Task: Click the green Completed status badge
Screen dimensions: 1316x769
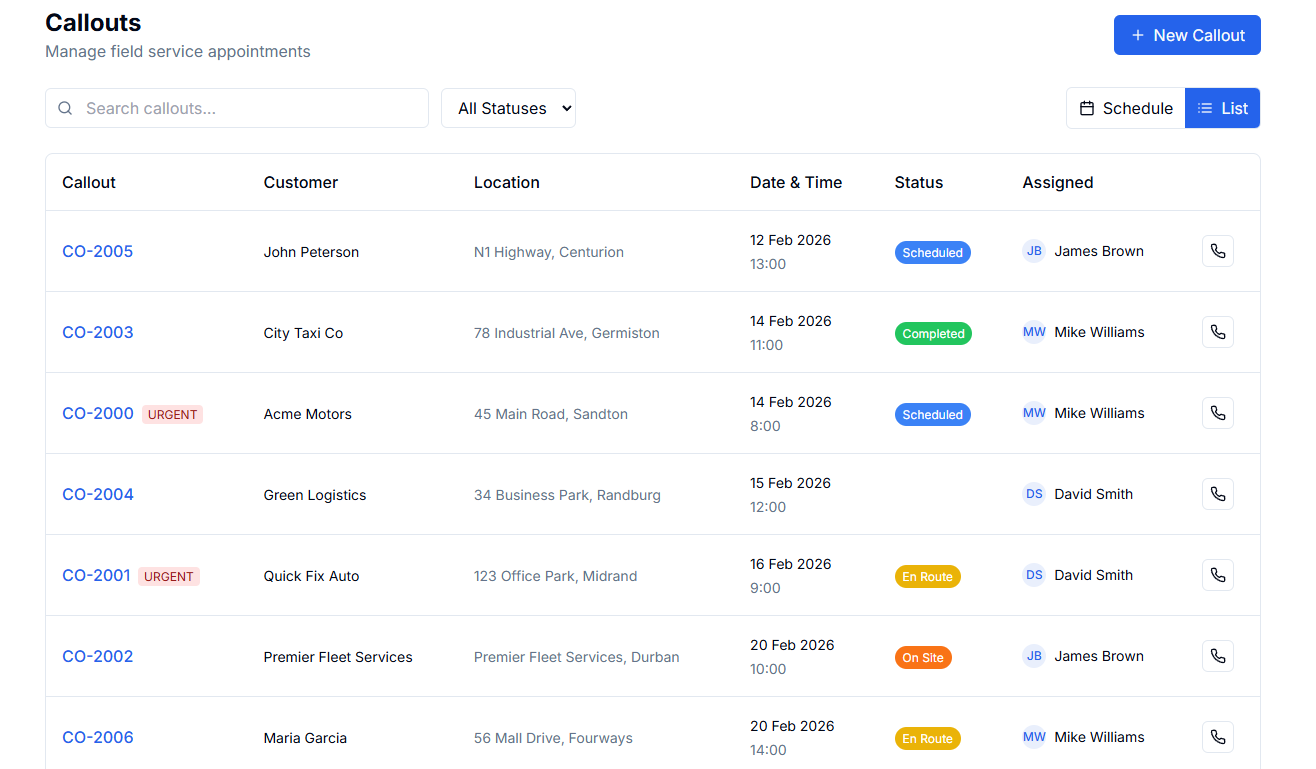Action: click(932, 334)
